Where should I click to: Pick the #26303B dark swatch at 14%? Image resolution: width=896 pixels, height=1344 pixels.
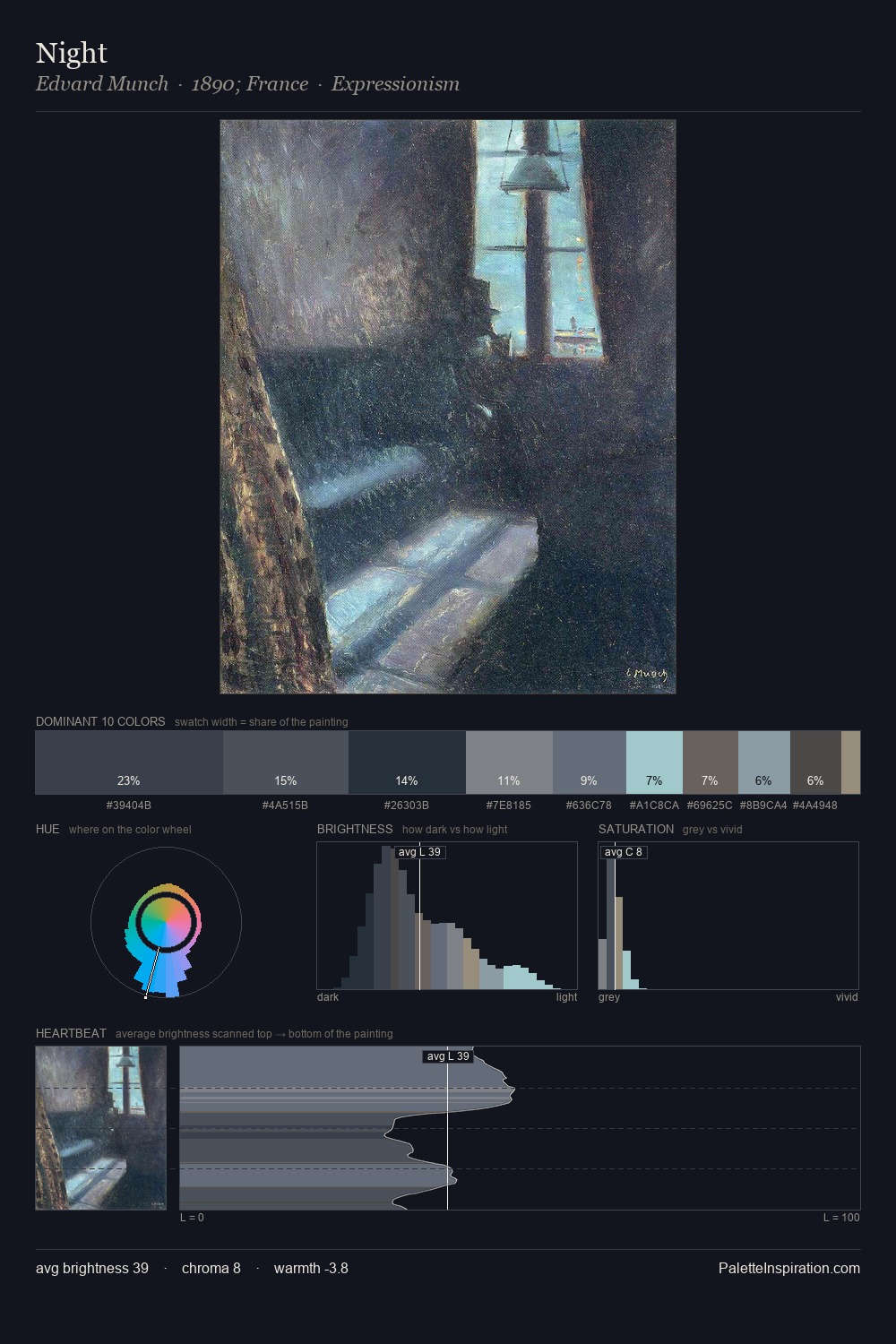click(x=407, y=762)
